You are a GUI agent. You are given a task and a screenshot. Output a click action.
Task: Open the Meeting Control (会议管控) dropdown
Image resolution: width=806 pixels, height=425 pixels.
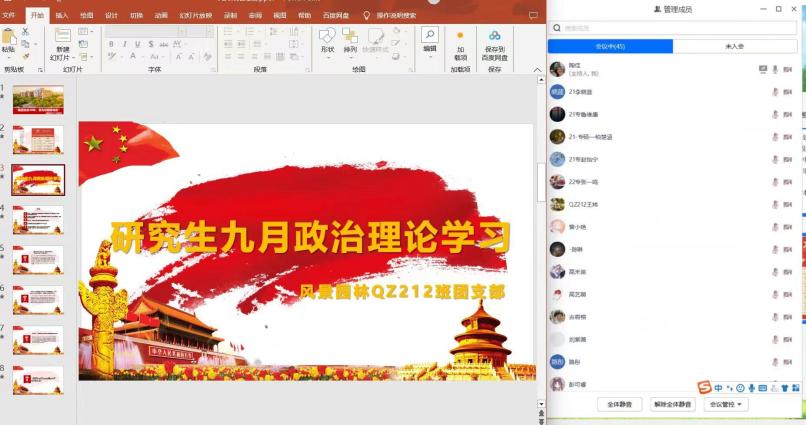tap(726, 405)
